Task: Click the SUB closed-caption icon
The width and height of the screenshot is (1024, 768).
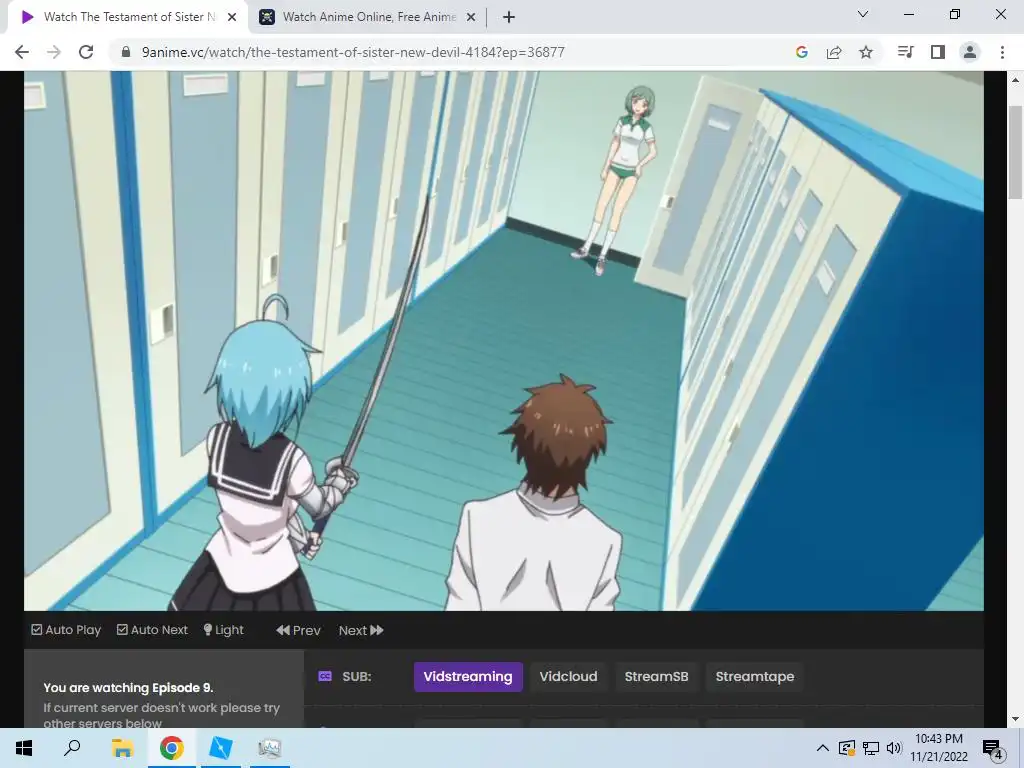Action: click(x=325, y=677)
